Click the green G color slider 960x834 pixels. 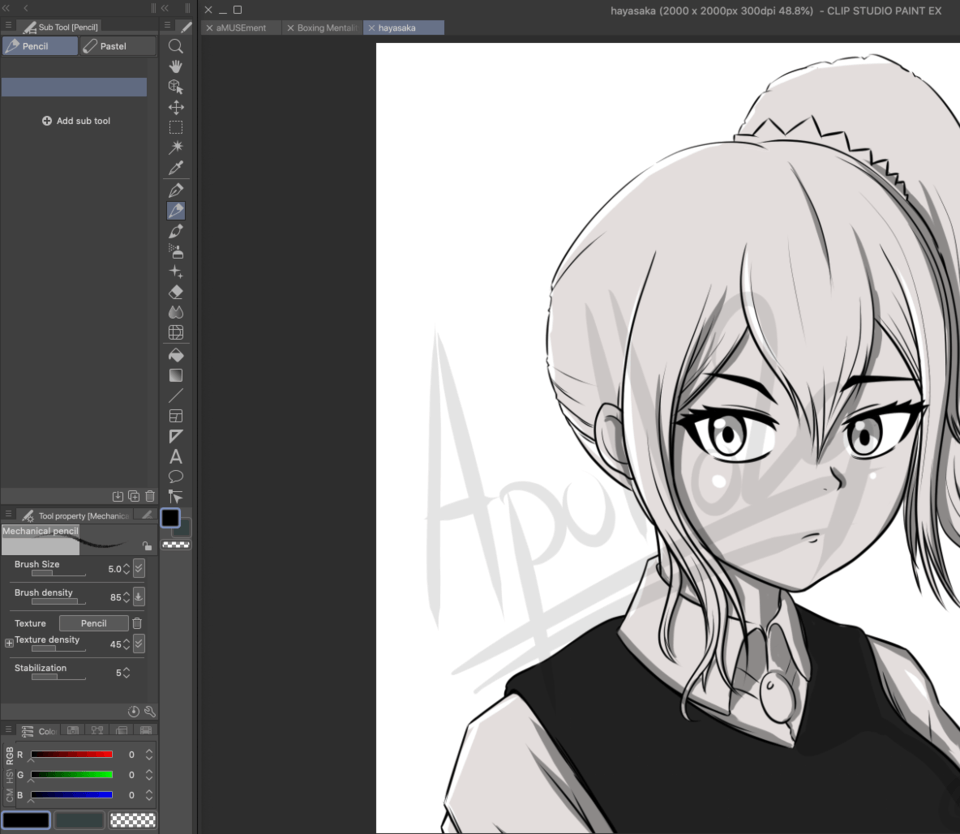(72, 775)
